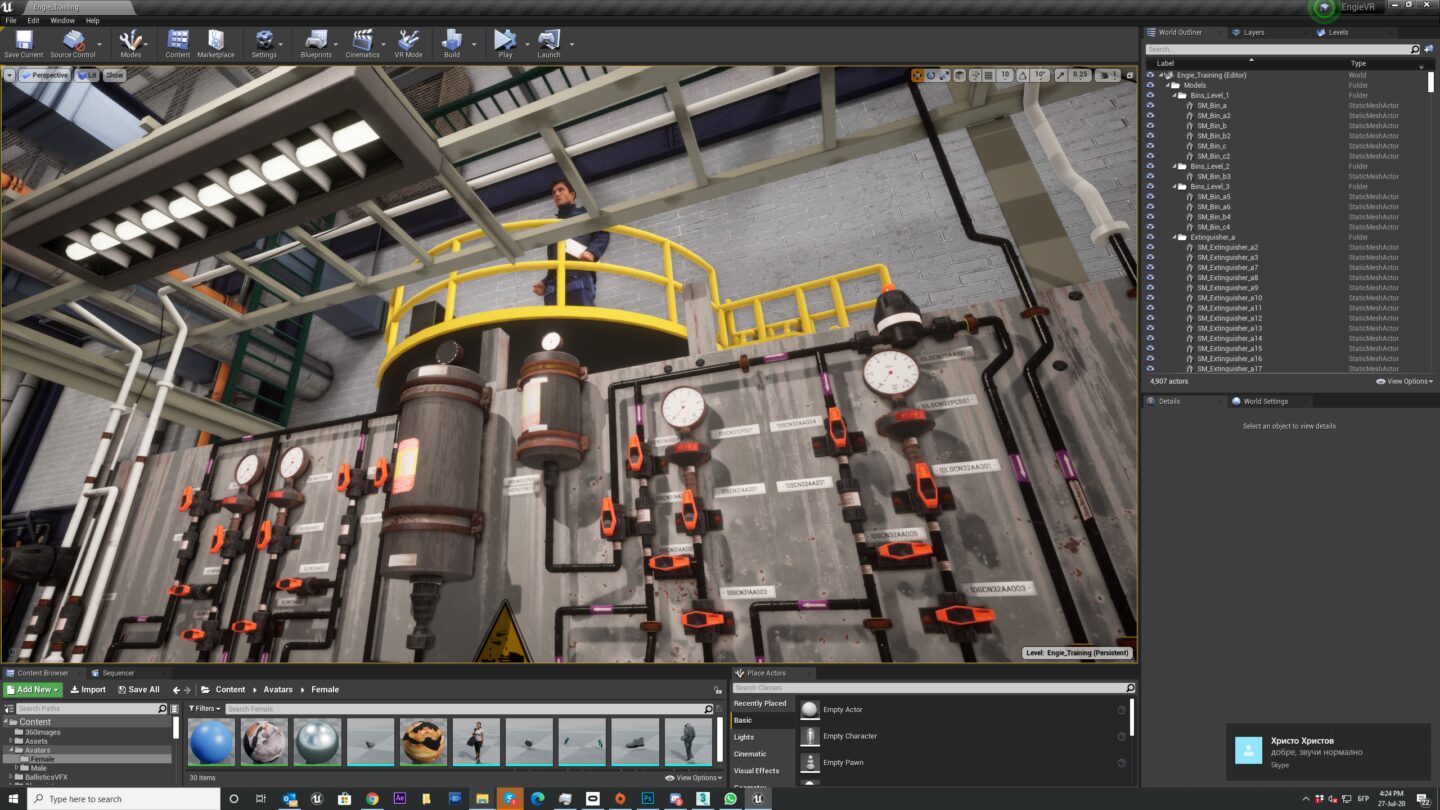Toggle scale snapping in the viewport
The image size is (1440, 810).
click(x=1060, y=75)
